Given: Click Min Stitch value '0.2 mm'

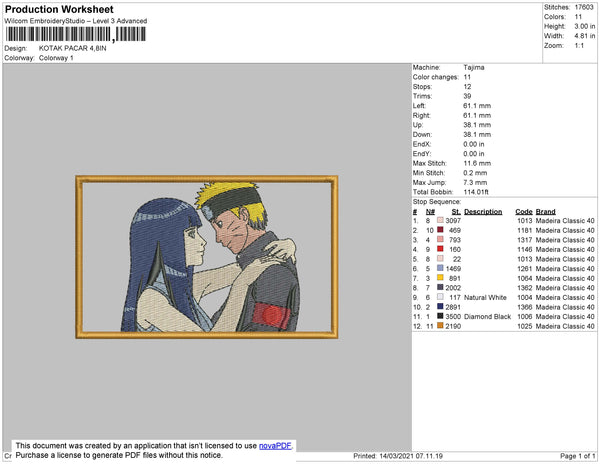Looking at the screenshot, I should tap(475, 173).
